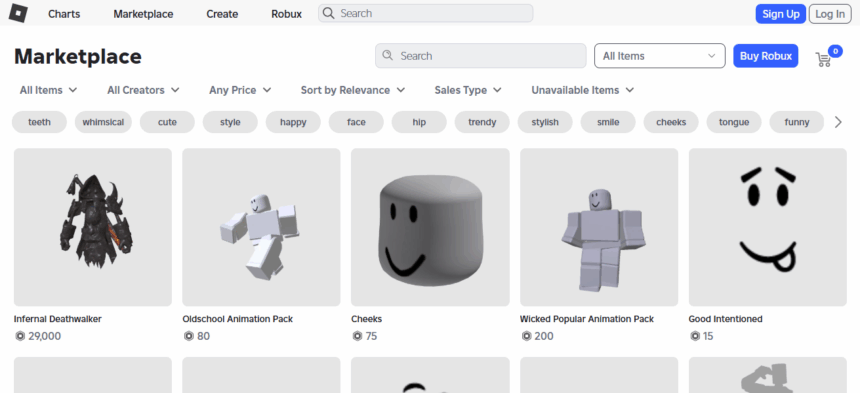
Task: Open Marketplace in the top navigation
Action: [x=143, y=14]
